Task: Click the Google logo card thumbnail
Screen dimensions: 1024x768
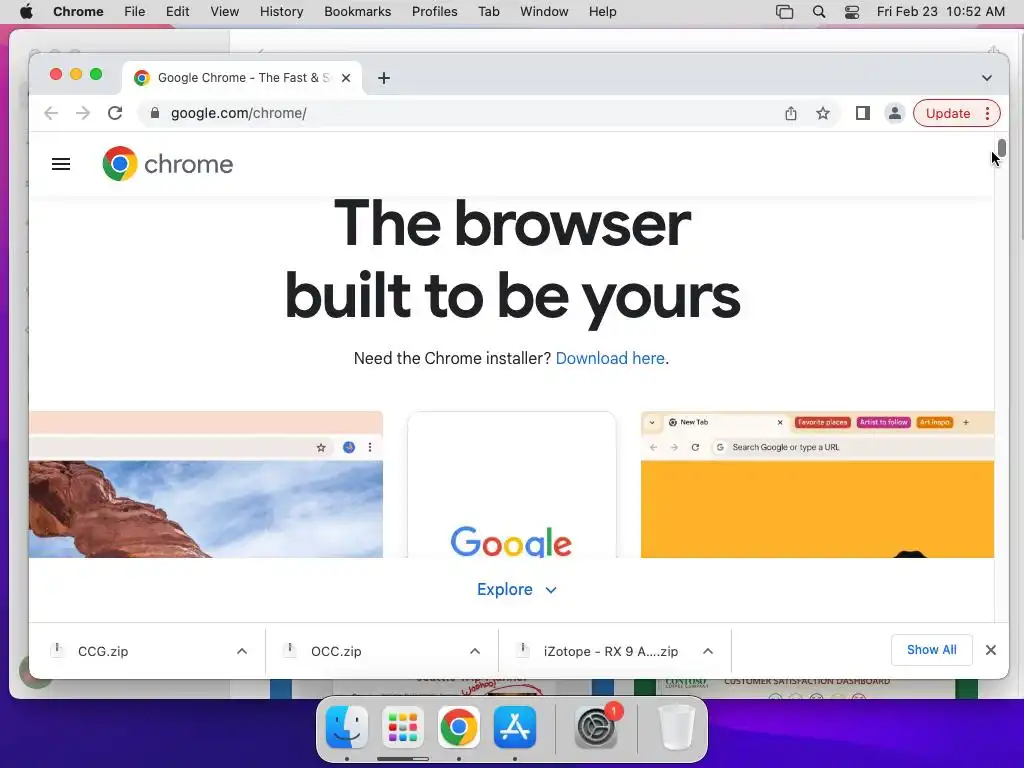Action: [x=511, y=485]
